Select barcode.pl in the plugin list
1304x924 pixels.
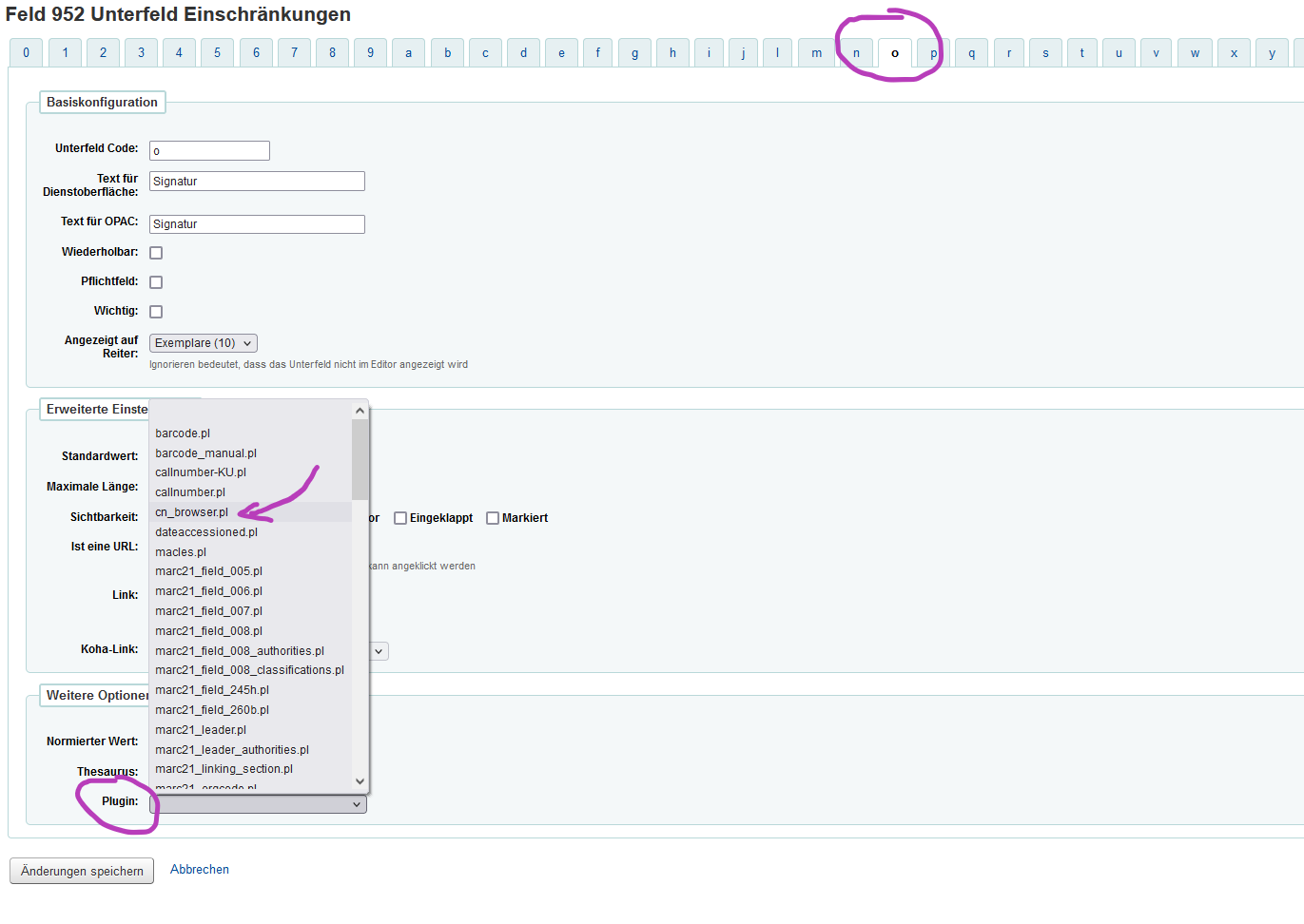point(183,433)
